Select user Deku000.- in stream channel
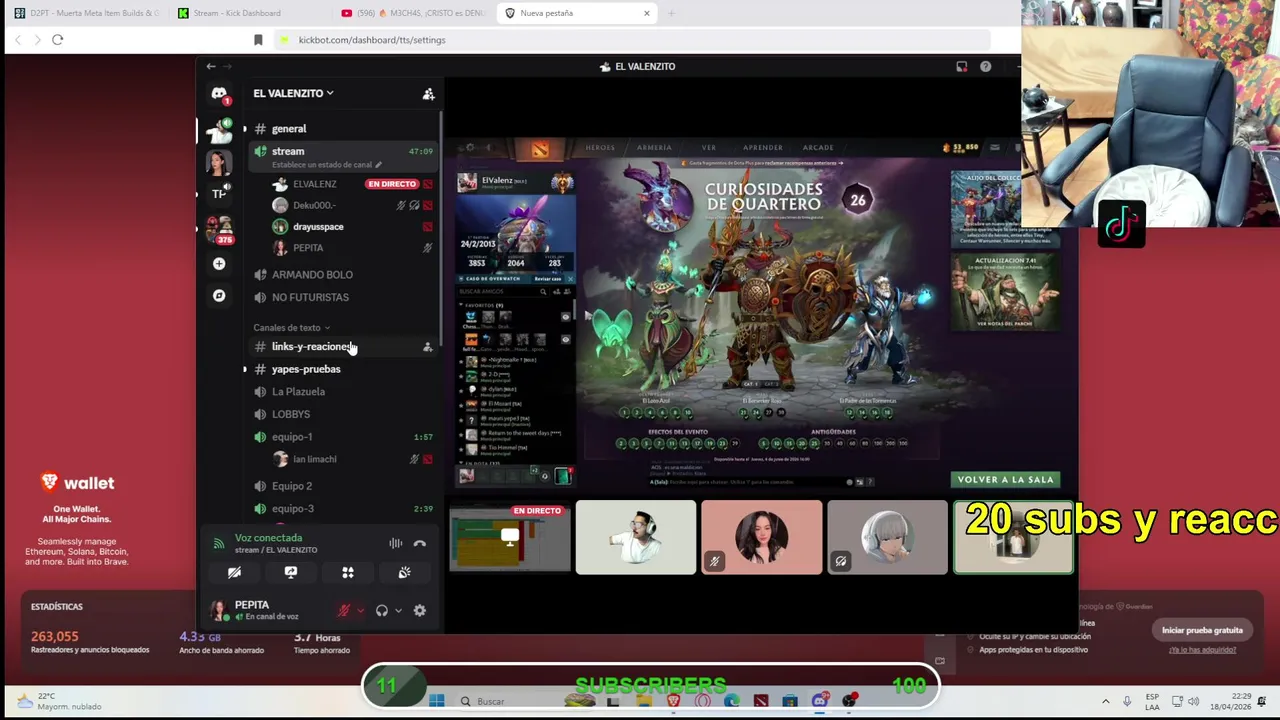This screenshot has height=720, width=1280. coord(314,206)
